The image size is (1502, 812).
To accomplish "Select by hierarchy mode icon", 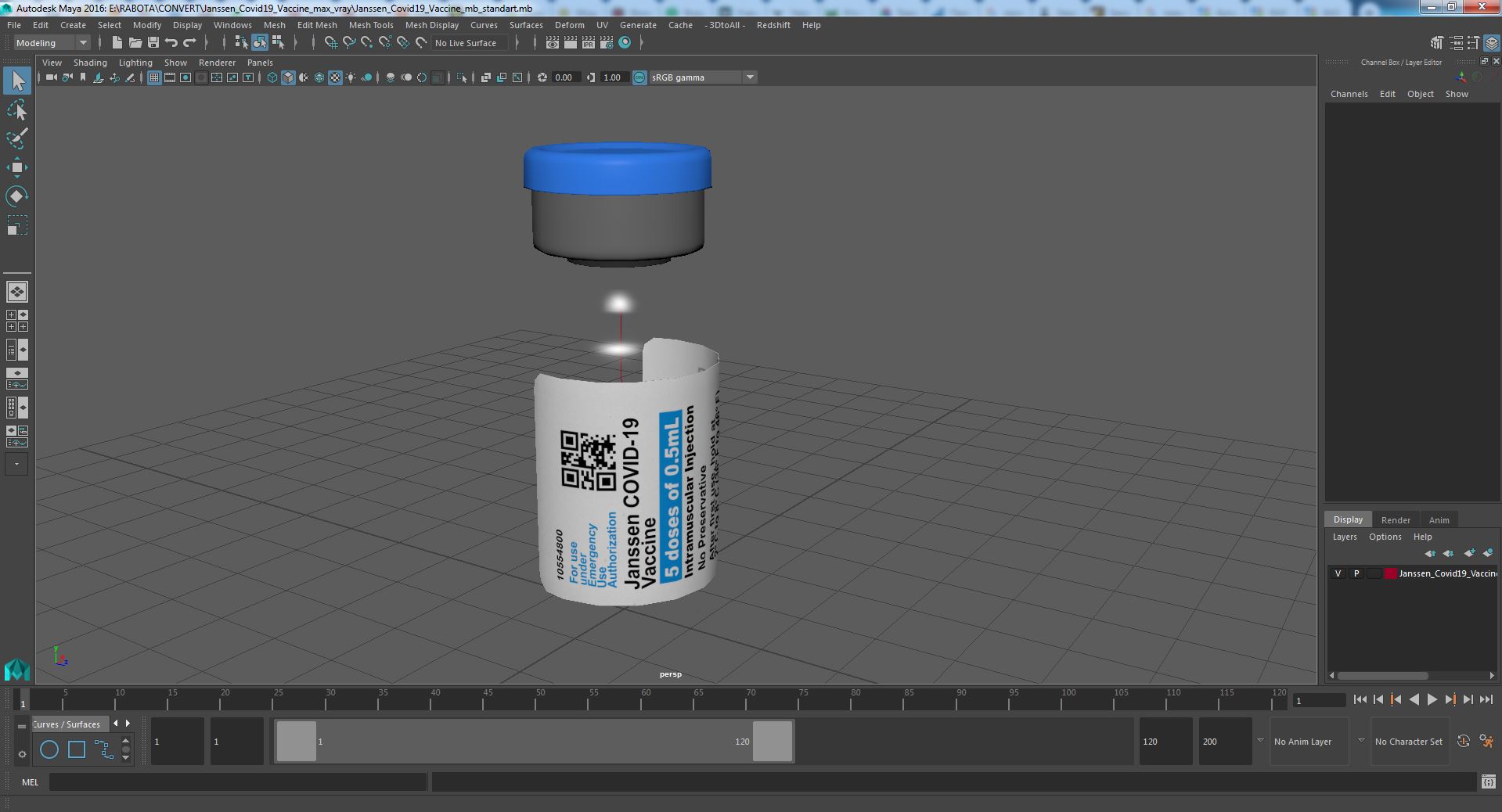I will coord(241,42).
